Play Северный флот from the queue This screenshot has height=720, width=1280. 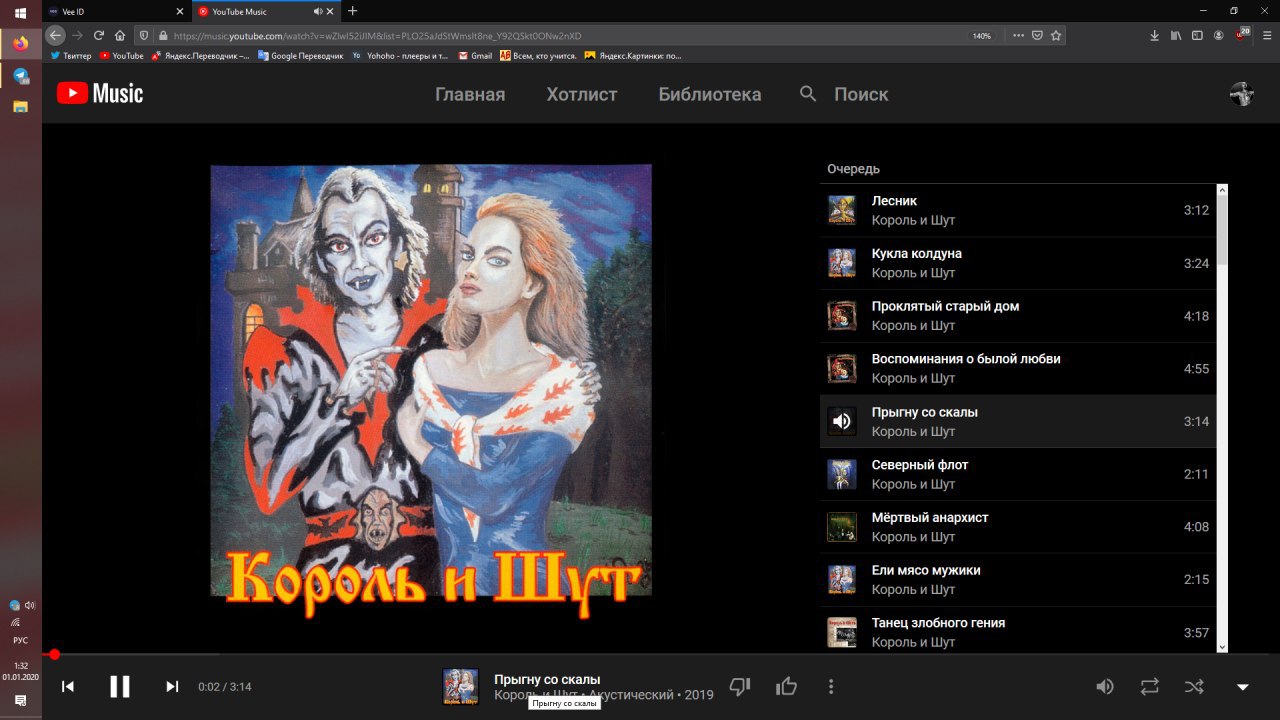coord(1018,474)
